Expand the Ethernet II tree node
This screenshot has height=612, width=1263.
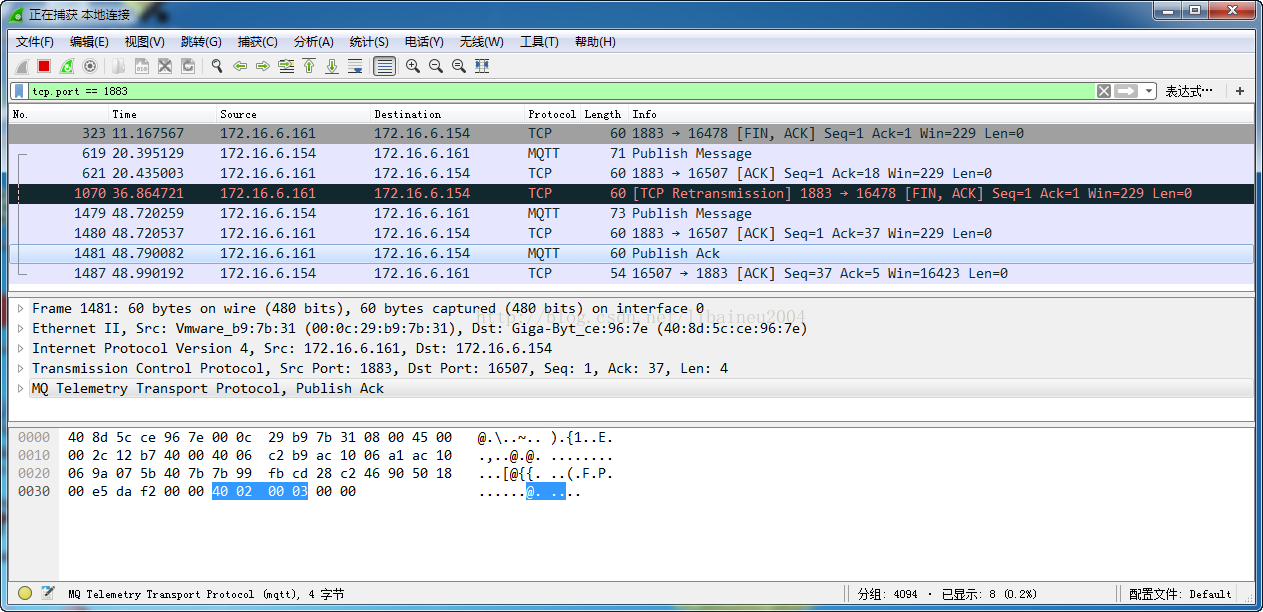(x=20, y=329)
